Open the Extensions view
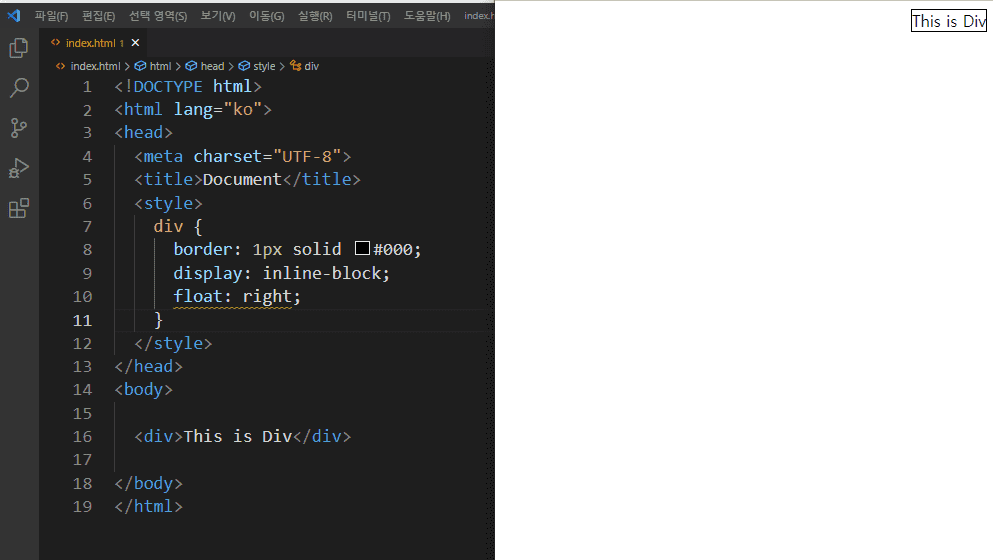Viewport: 993px width, 560px height. point(19,208)
